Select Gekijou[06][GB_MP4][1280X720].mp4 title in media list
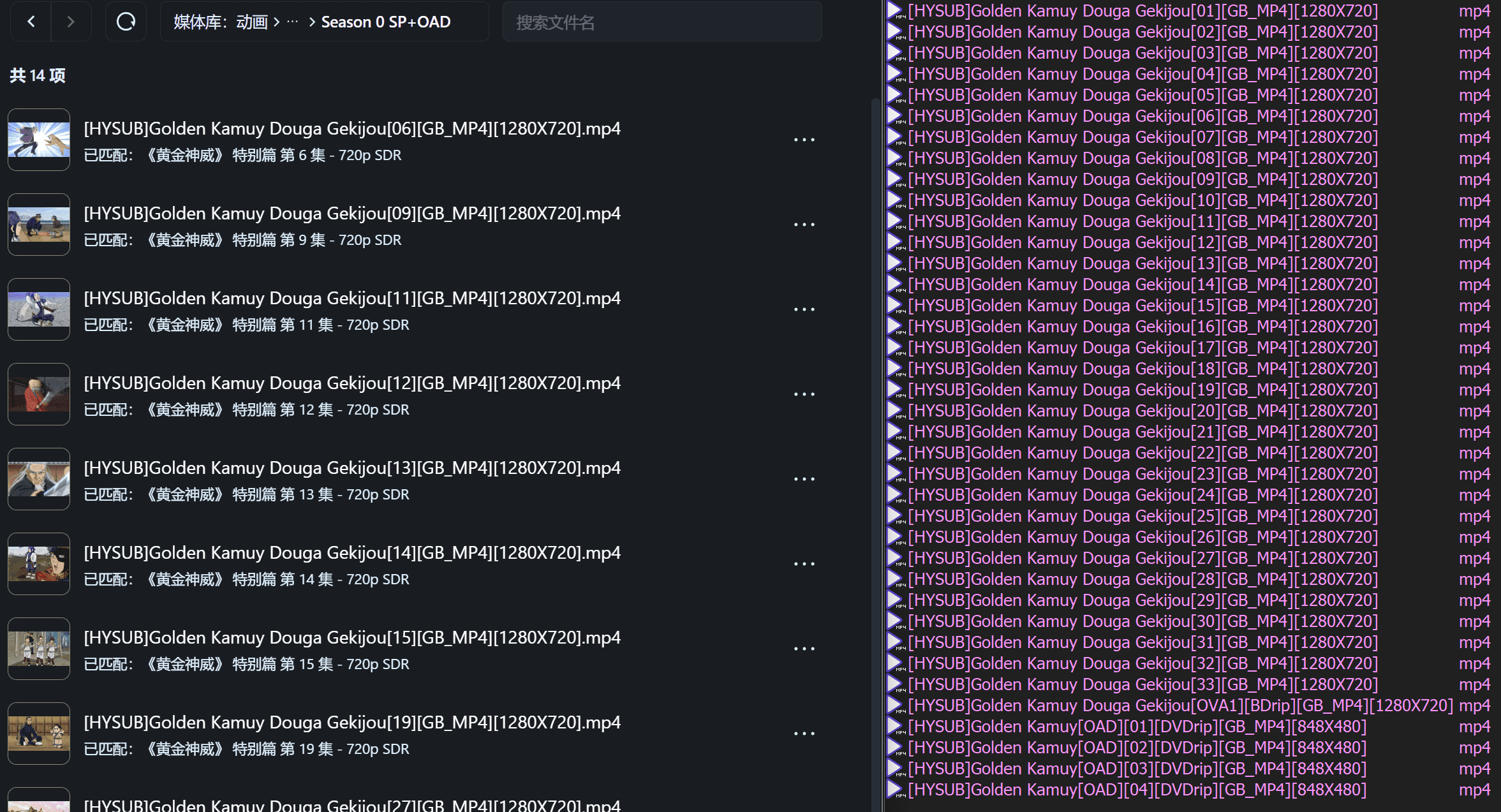 pyautogui.click(x=352, y=129)
